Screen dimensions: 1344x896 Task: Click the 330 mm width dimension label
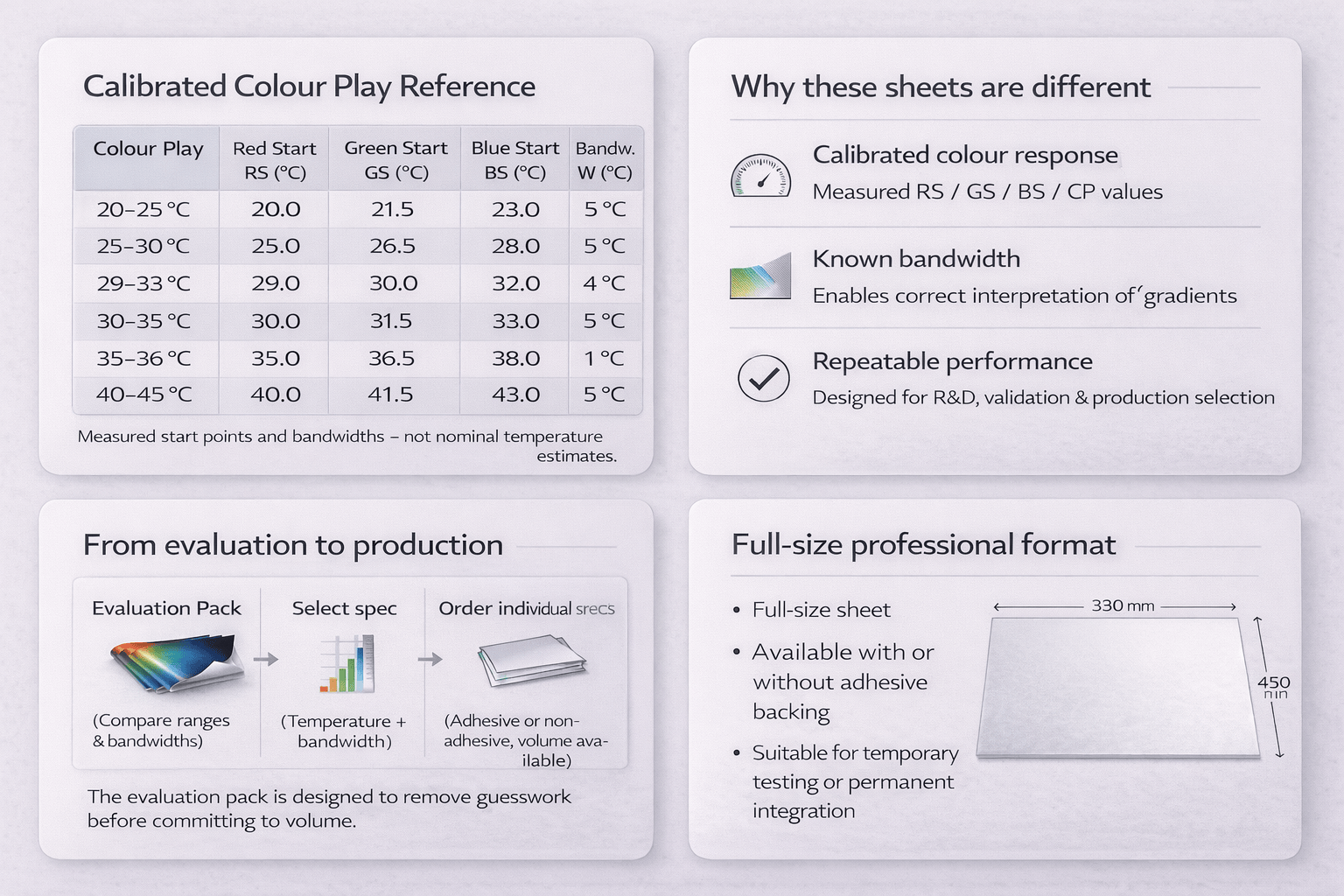1123,605
